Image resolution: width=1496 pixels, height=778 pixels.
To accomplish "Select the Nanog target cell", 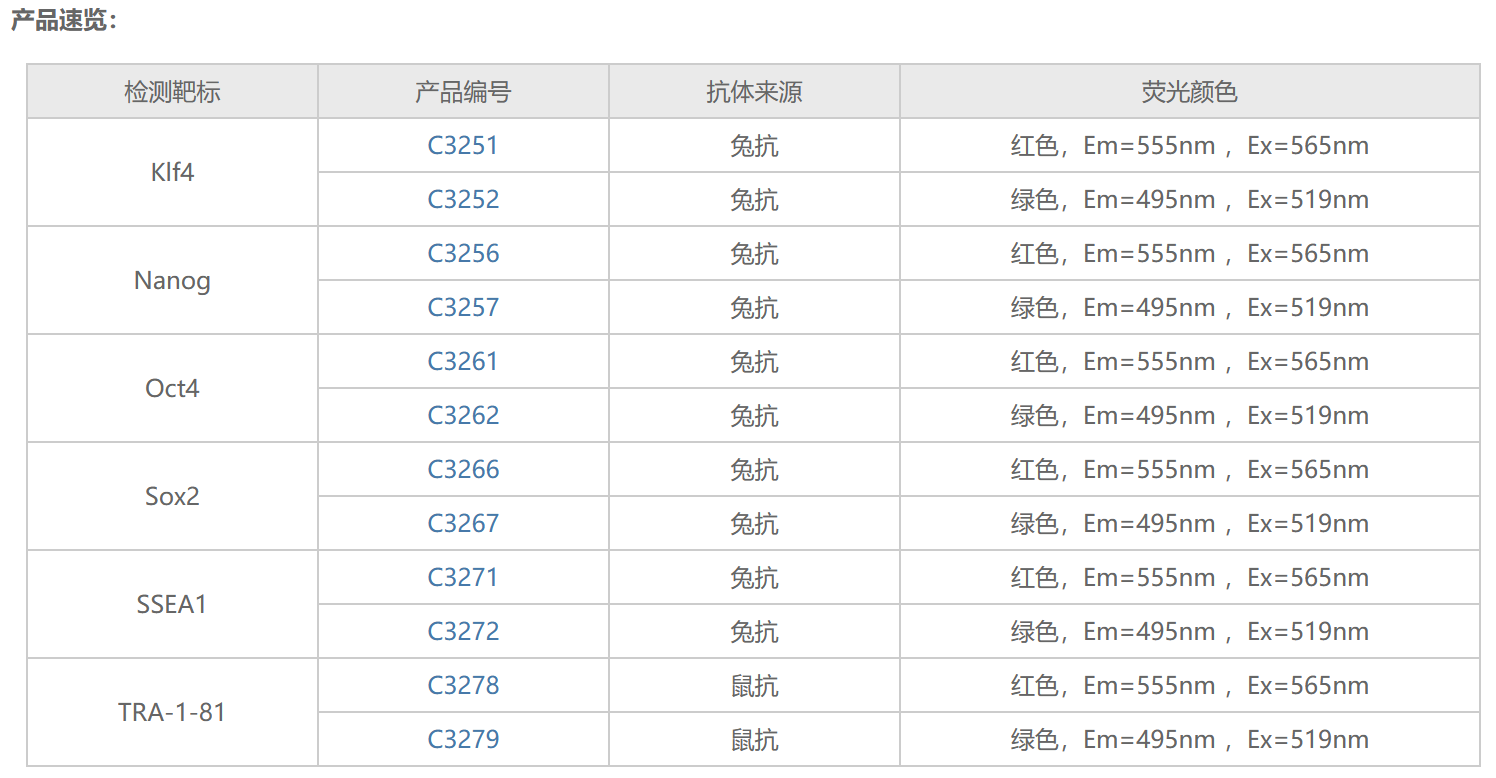I will pyautogui.click(x=172, y=281).
